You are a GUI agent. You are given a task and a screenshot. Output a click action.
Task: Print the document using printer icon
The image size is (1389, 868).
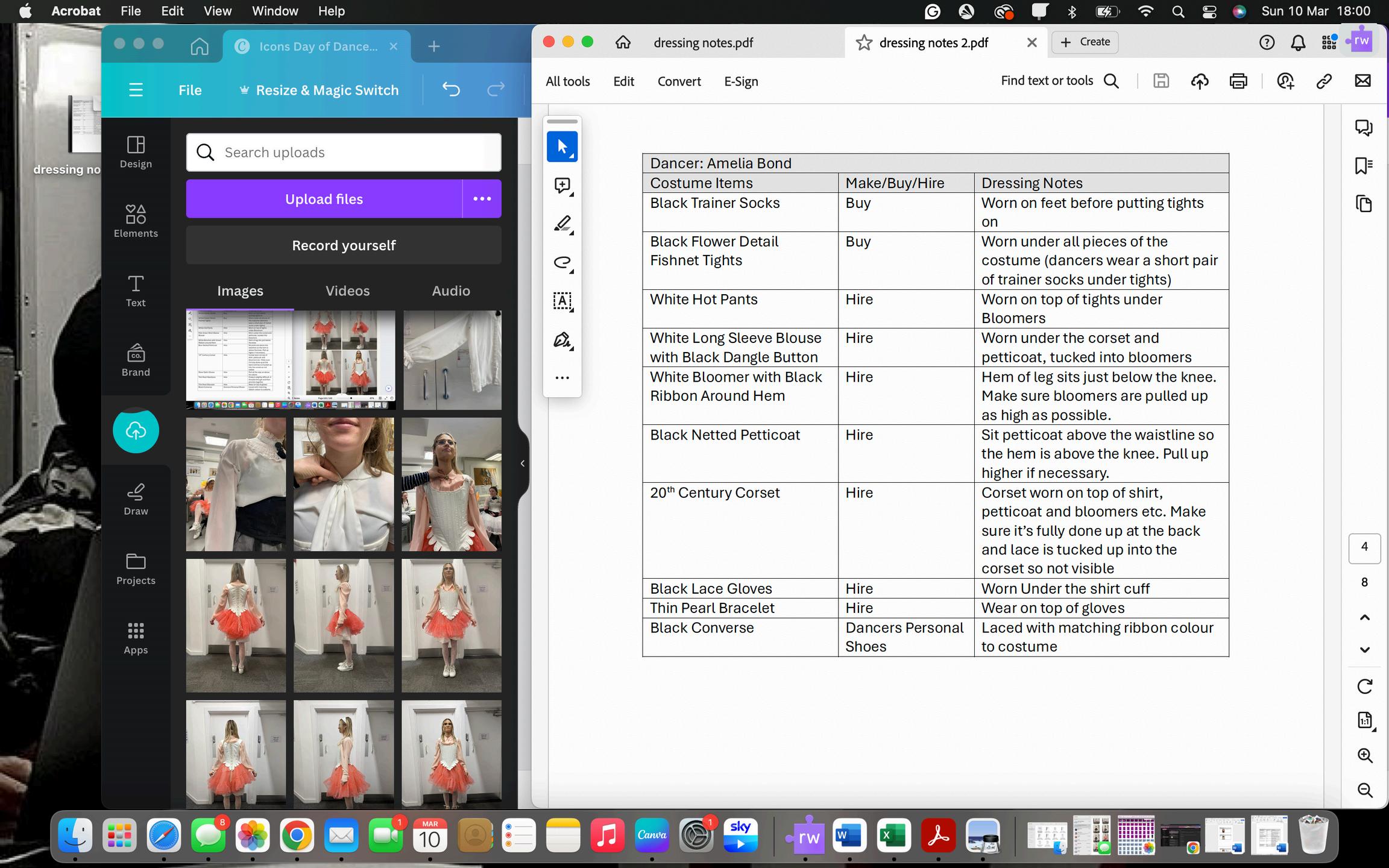click(1238, 81)
